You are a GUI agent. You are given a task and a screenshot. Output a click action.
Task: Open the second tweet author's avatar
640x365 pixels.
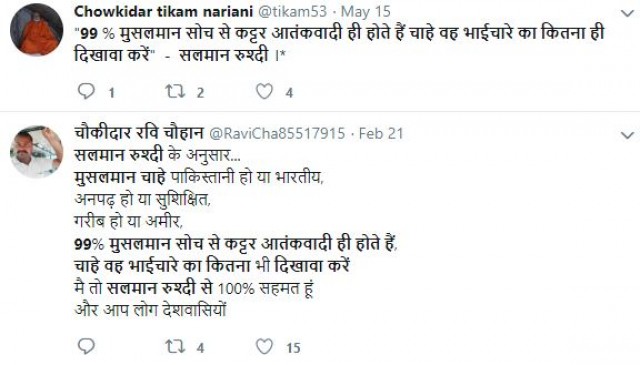point(36,151)
